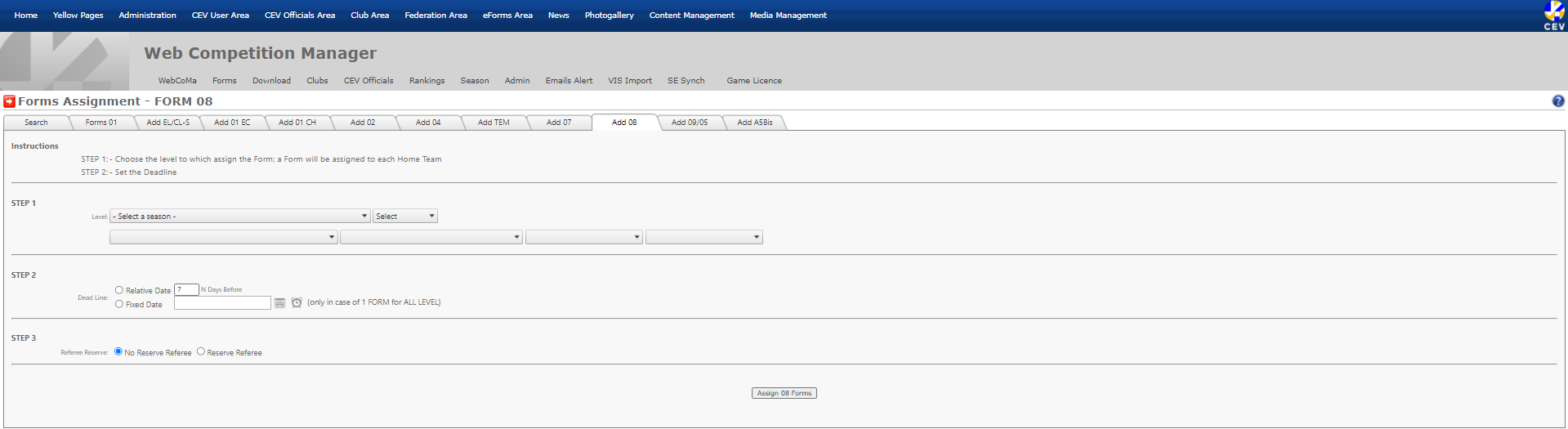
Task: Click the CEV logo in top corner
Action: (x=1554, y=16)
